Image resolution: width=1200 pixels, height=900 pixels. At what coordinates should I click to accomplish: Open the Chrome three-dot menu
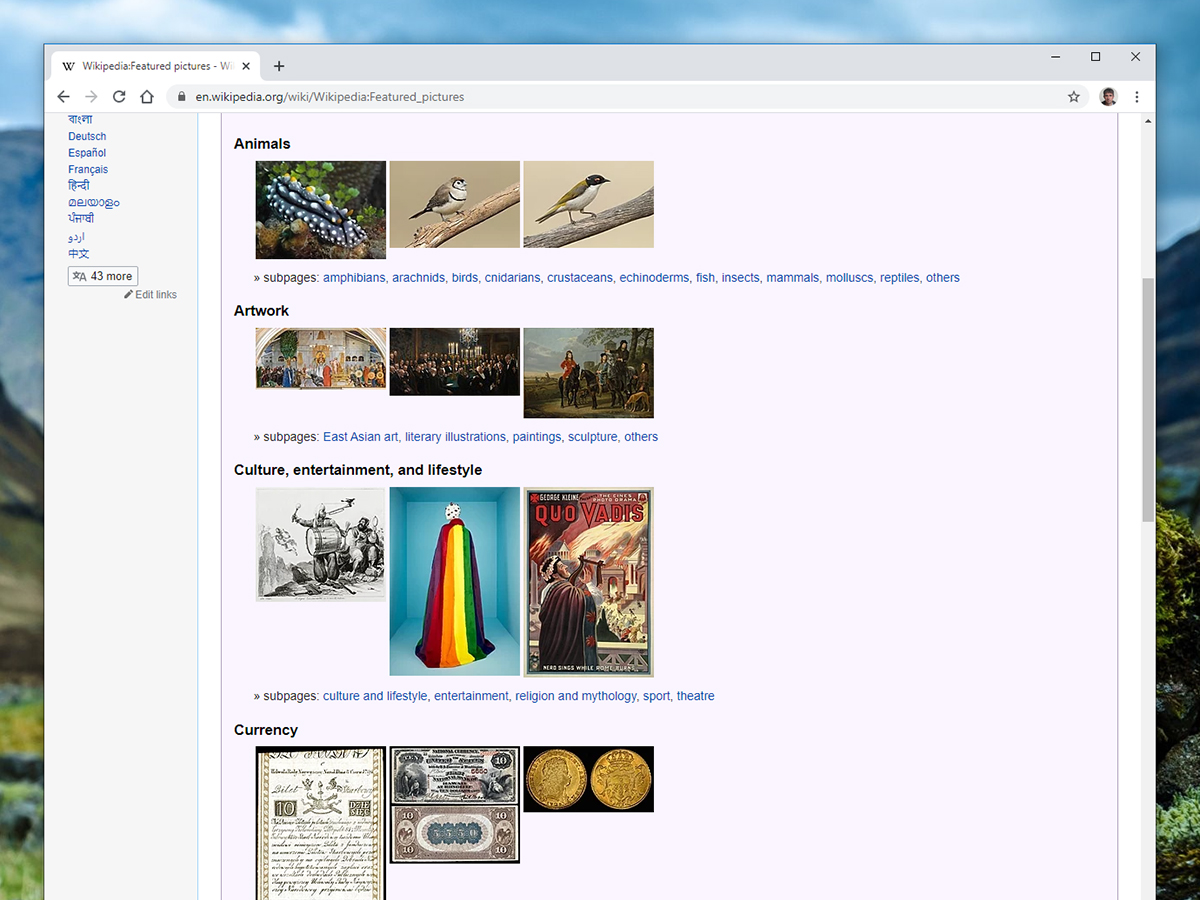click(1137, 96)
